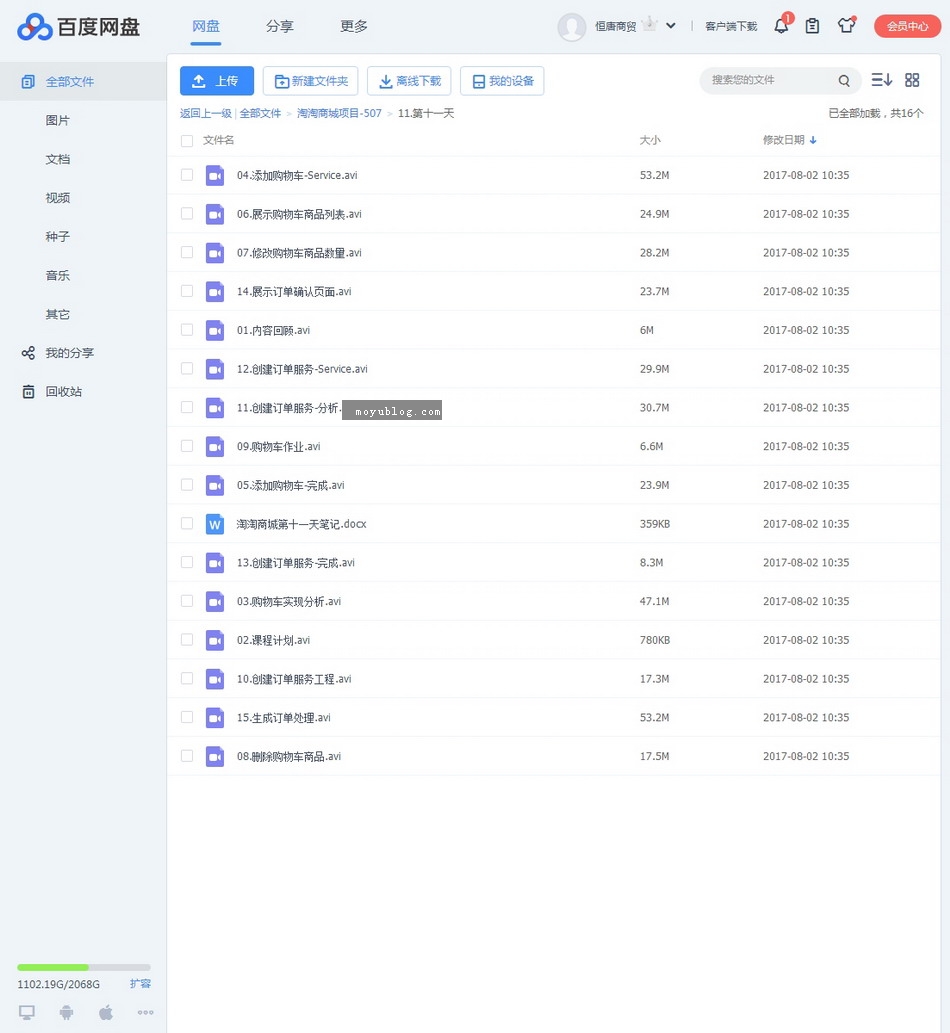Click the Word icon of 淘淘商城第十一天笔记.docx
The image size is (950, 1033).
(x=215, y=524)
